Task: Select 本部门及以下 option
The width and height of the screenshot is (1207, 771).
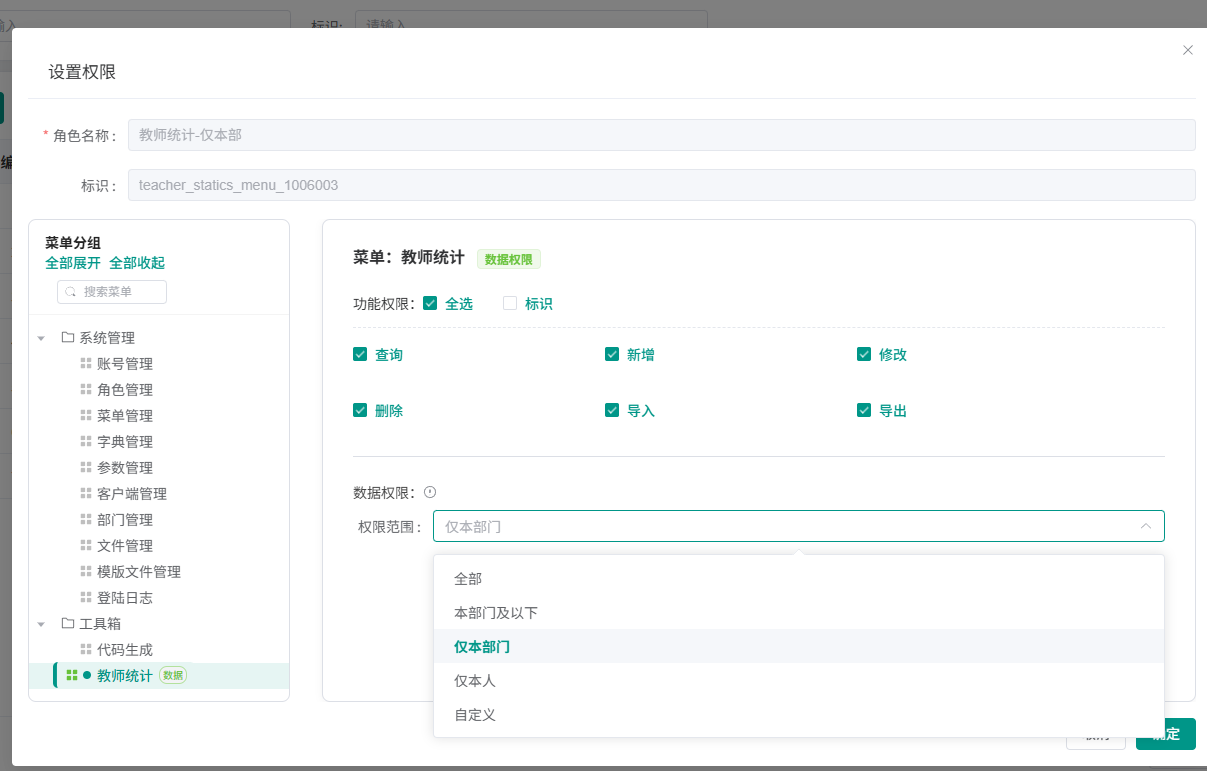Action: click(x=799, y=613)
